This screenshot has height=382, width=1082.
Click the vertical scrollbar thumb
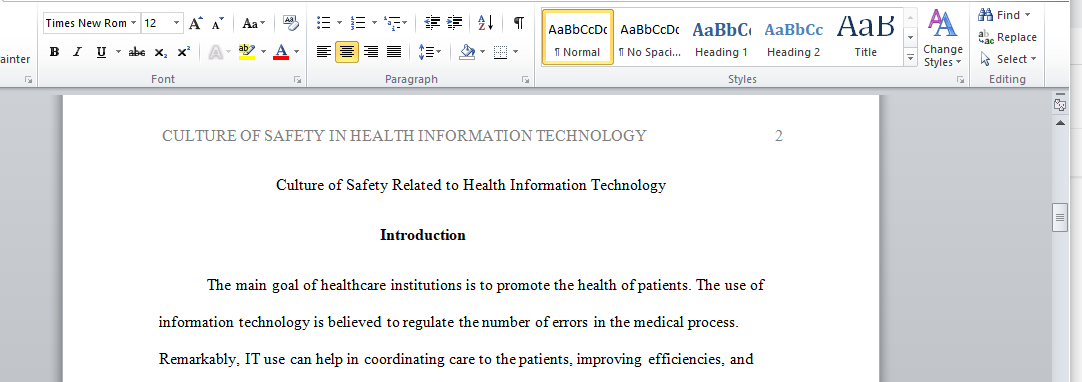click(1060, 218)
